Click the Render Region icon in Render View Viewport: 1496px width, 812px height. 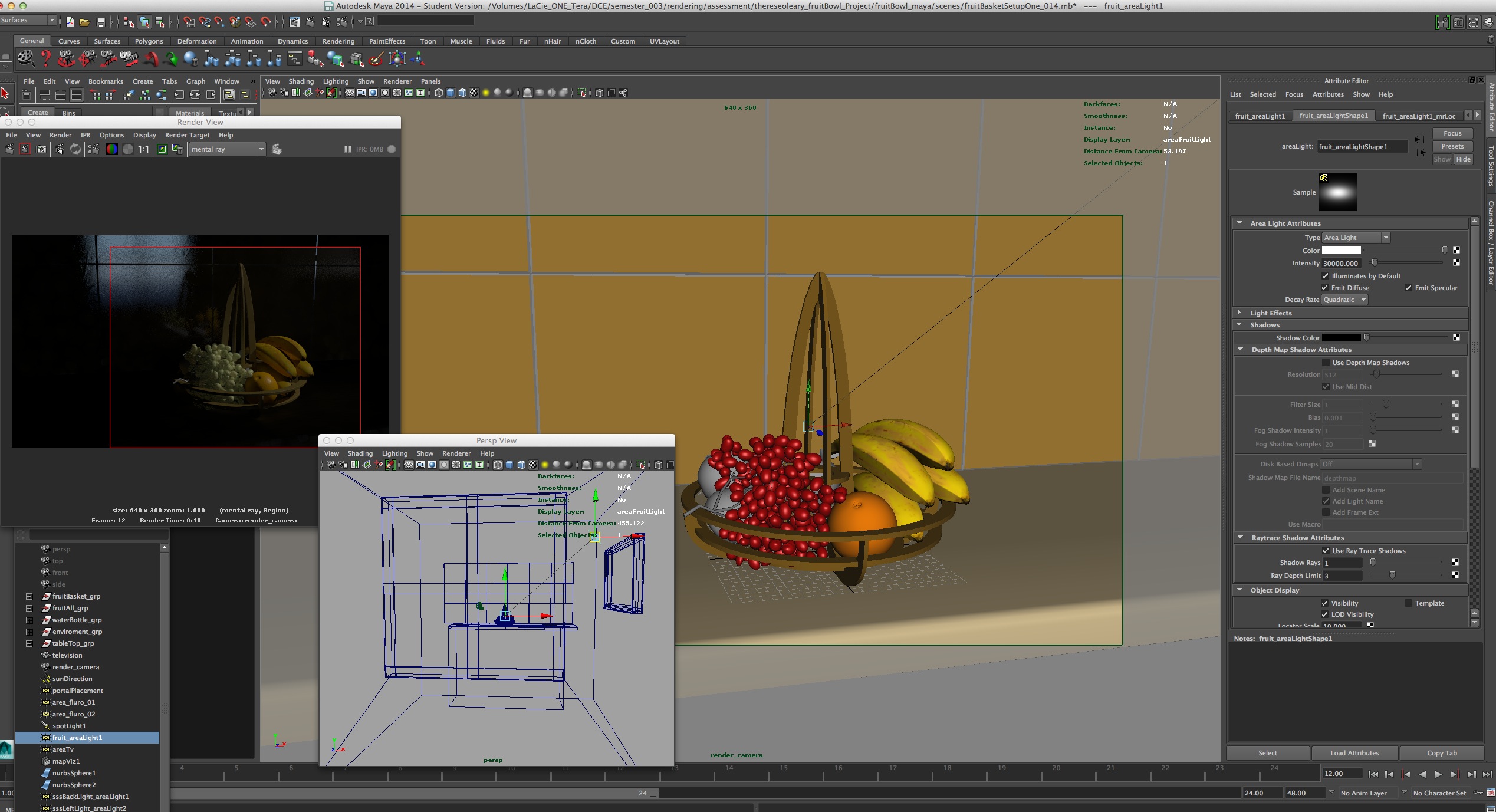[x=25, y=149]
